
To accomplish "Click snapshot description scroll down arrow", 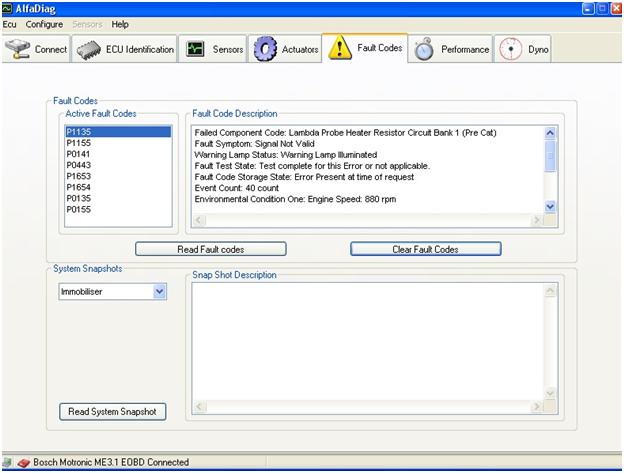I will [x=550, y=393].
